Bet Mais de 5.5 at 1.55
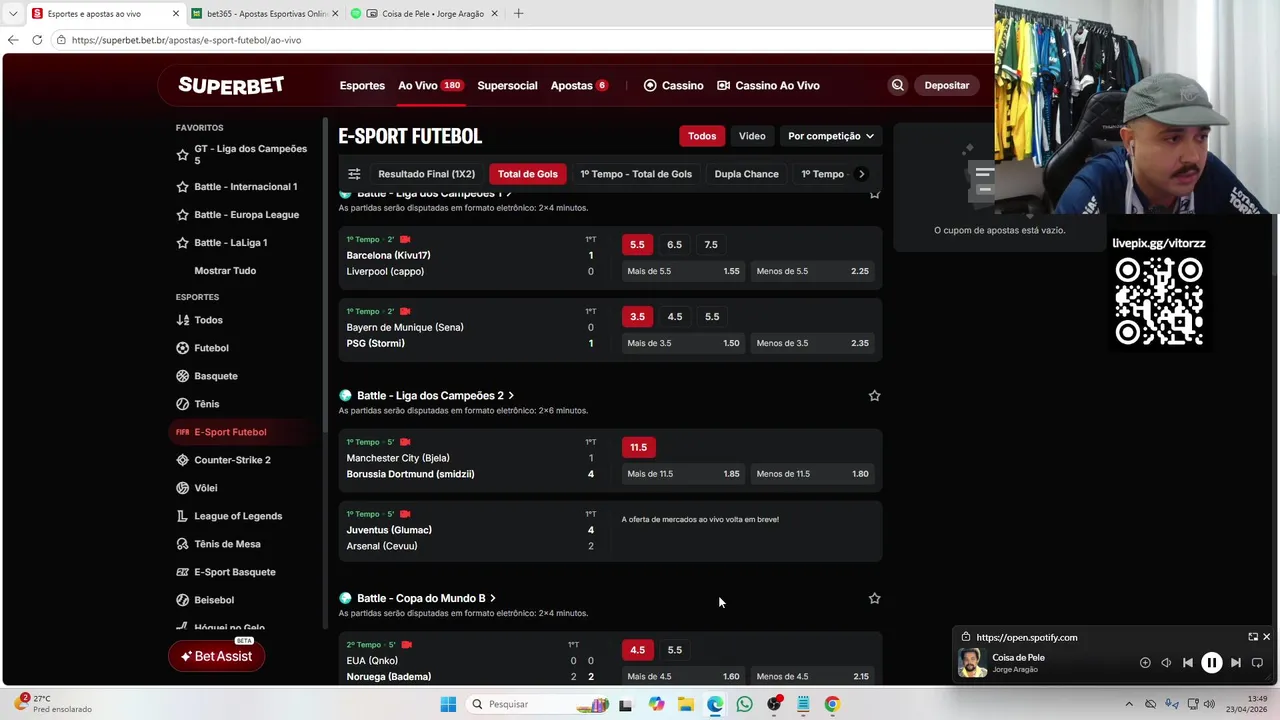Image resolution: width=1280 pixels, height=720 pixels. tap(683, 272)
